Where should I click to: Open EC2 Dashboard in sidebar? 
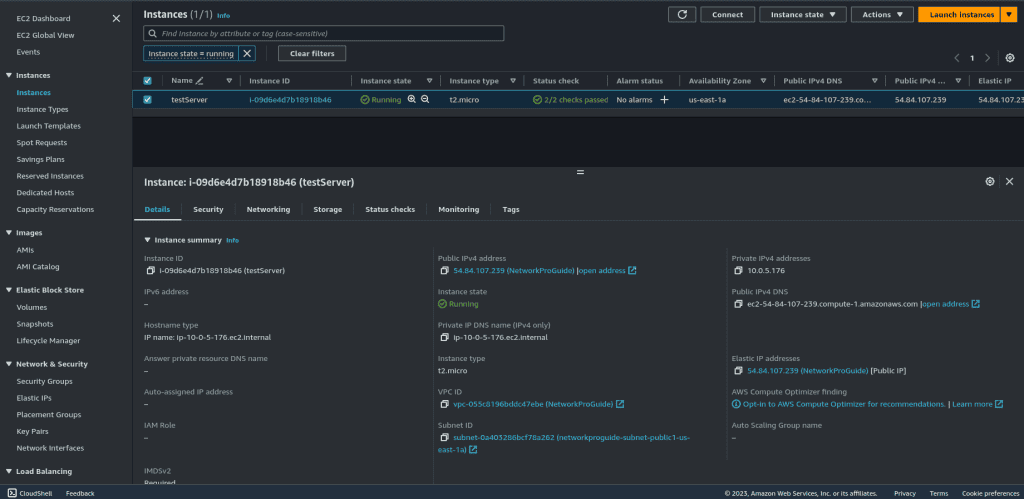coord(43,18)
